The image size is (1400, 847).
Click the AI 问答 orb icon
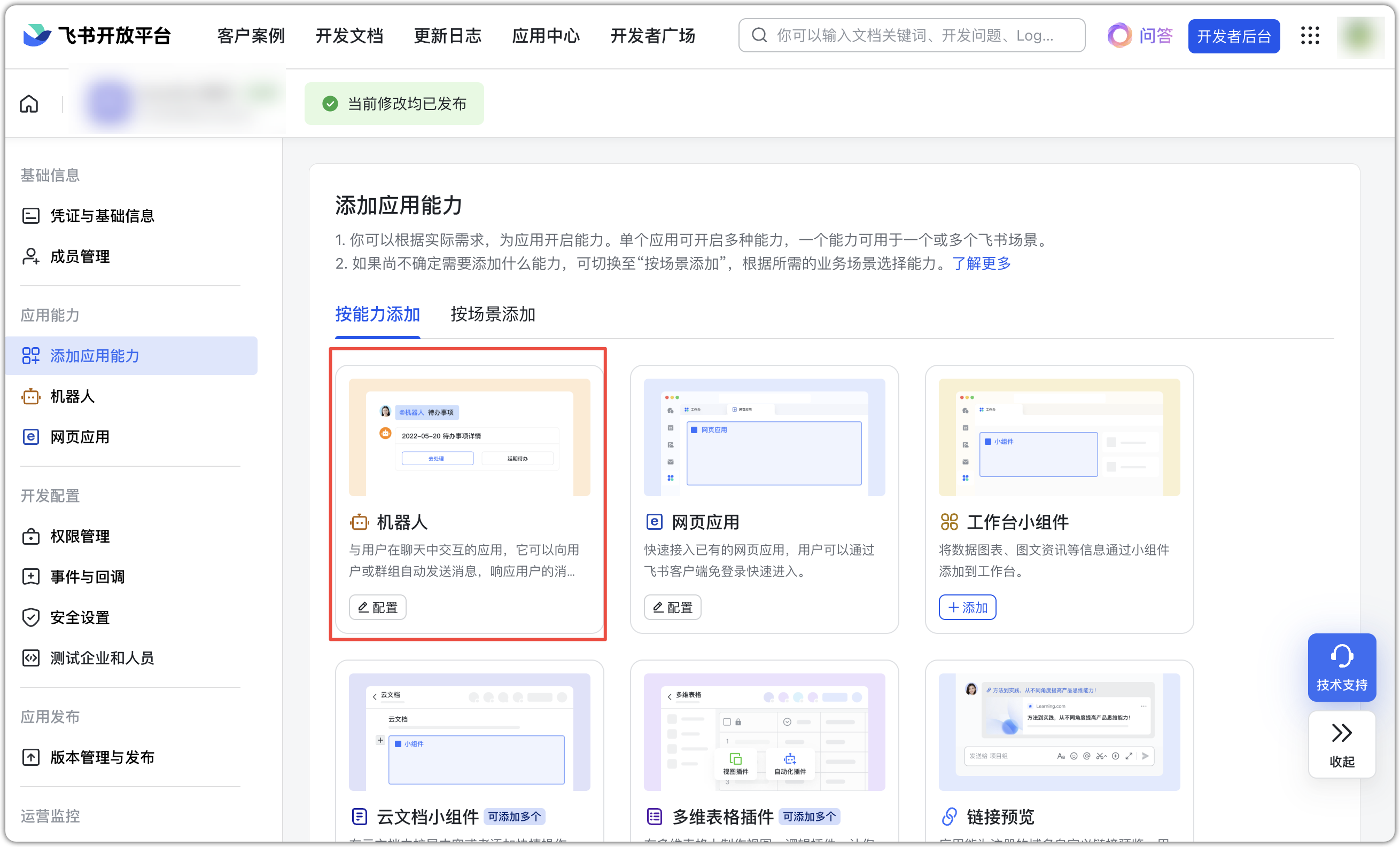pos(1119,35)
